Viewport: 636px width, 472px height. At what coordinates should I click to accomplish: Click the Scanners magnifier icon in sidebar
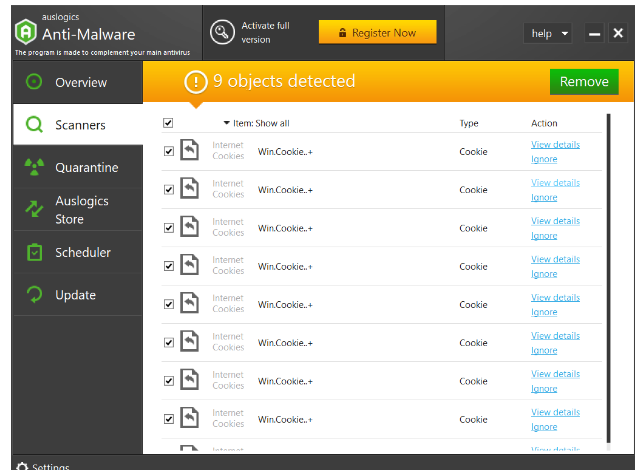(34, 124)
